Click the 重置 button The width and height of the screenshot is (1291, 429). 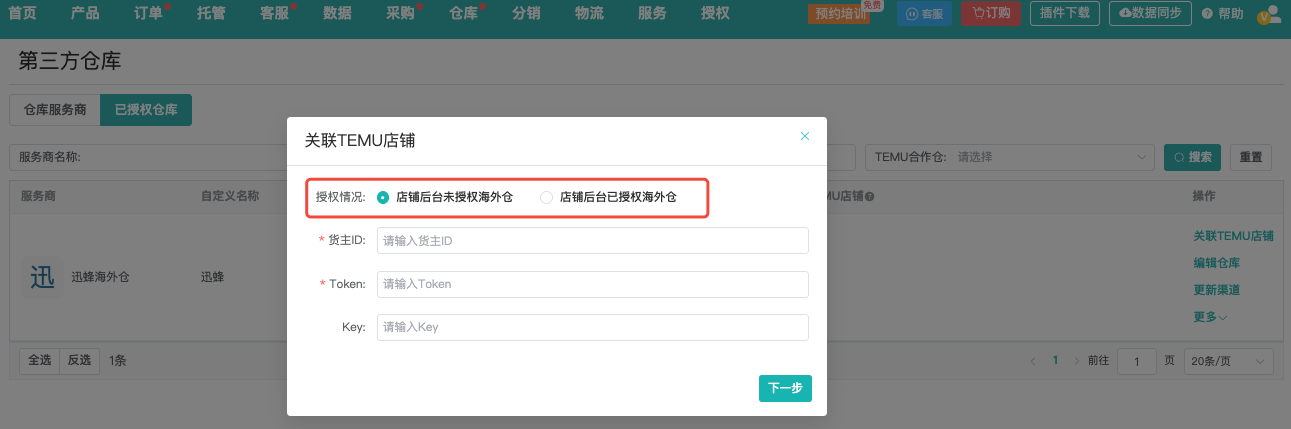click(1251, 157)
